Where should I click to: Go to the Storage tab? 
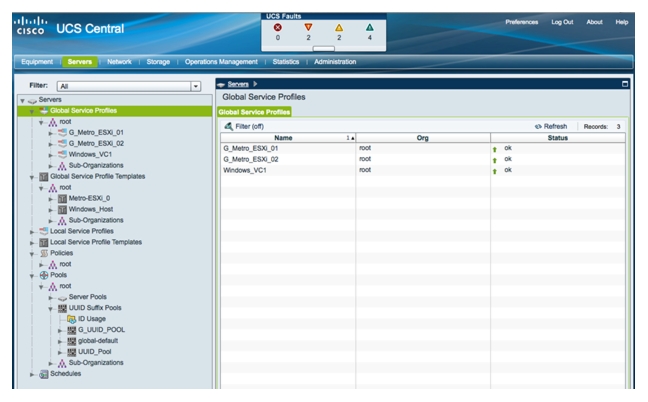click(158, 62)
